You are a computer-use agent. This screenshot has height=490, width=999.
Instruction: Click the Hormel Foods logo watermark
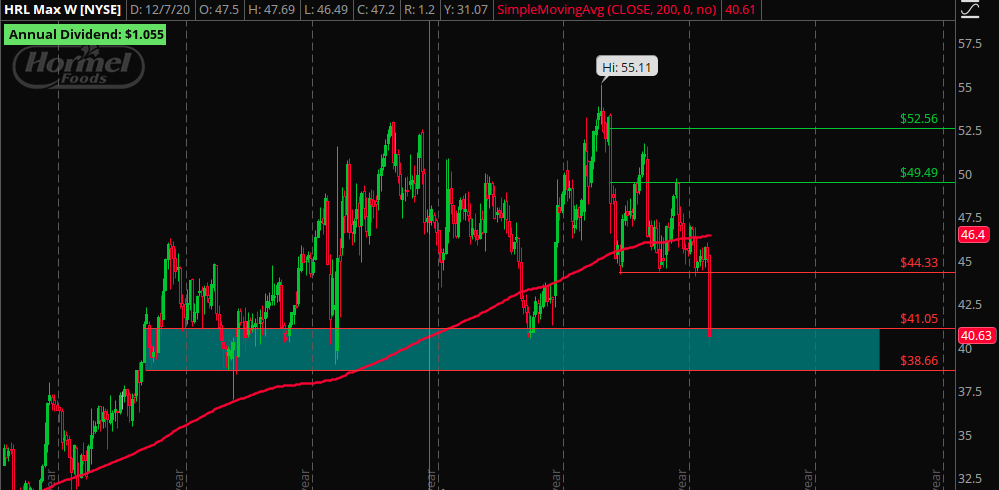[78, 66]
